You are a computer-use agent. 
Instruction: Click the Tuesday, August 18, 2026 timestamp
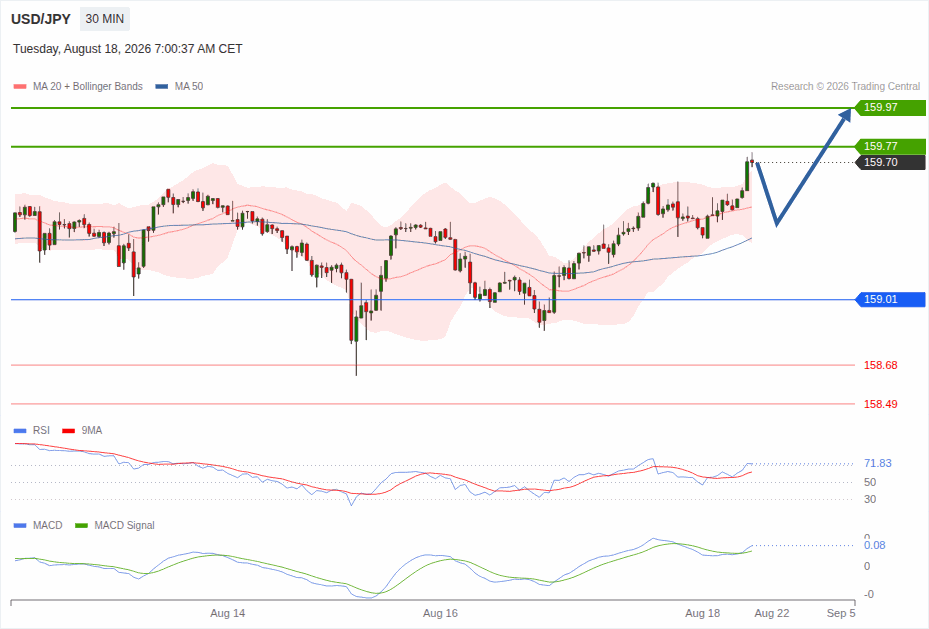pyautogui.click(x=127, y=49)
